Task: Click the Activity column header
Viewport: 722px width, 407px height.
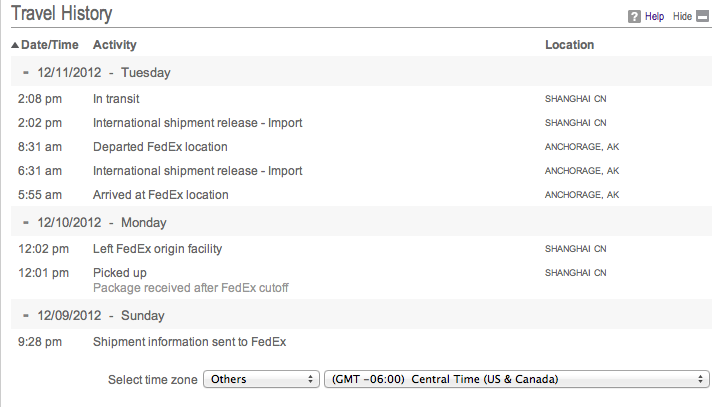Action: (114, 45)
